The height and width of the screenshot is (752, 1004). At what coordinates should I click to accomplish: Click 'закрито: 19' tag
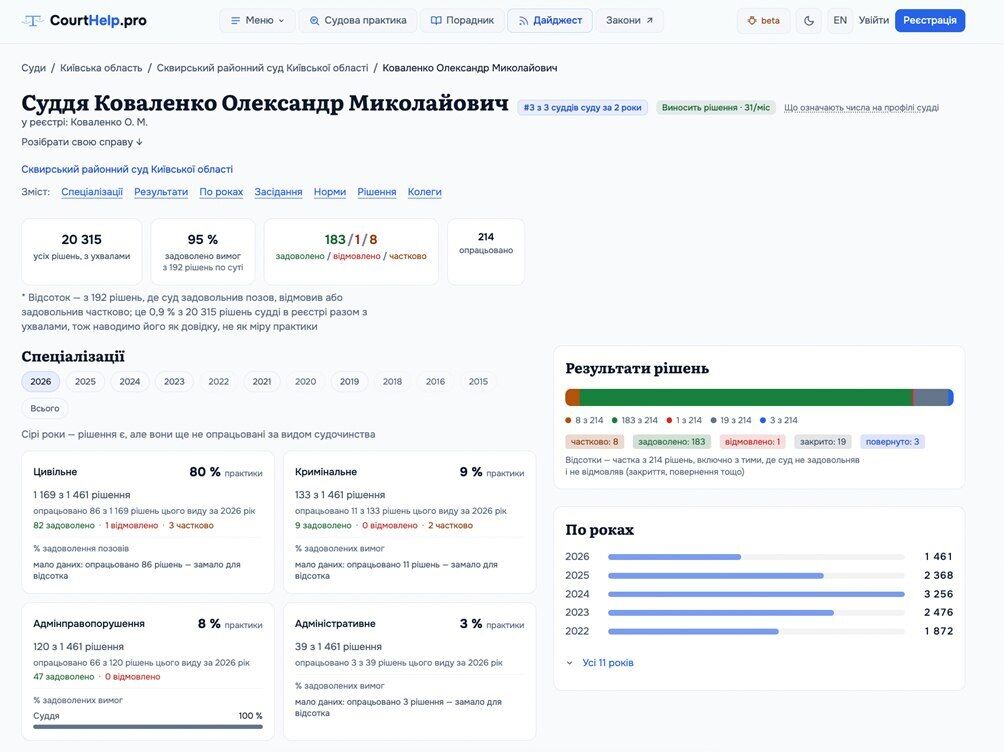coord(823,442)
